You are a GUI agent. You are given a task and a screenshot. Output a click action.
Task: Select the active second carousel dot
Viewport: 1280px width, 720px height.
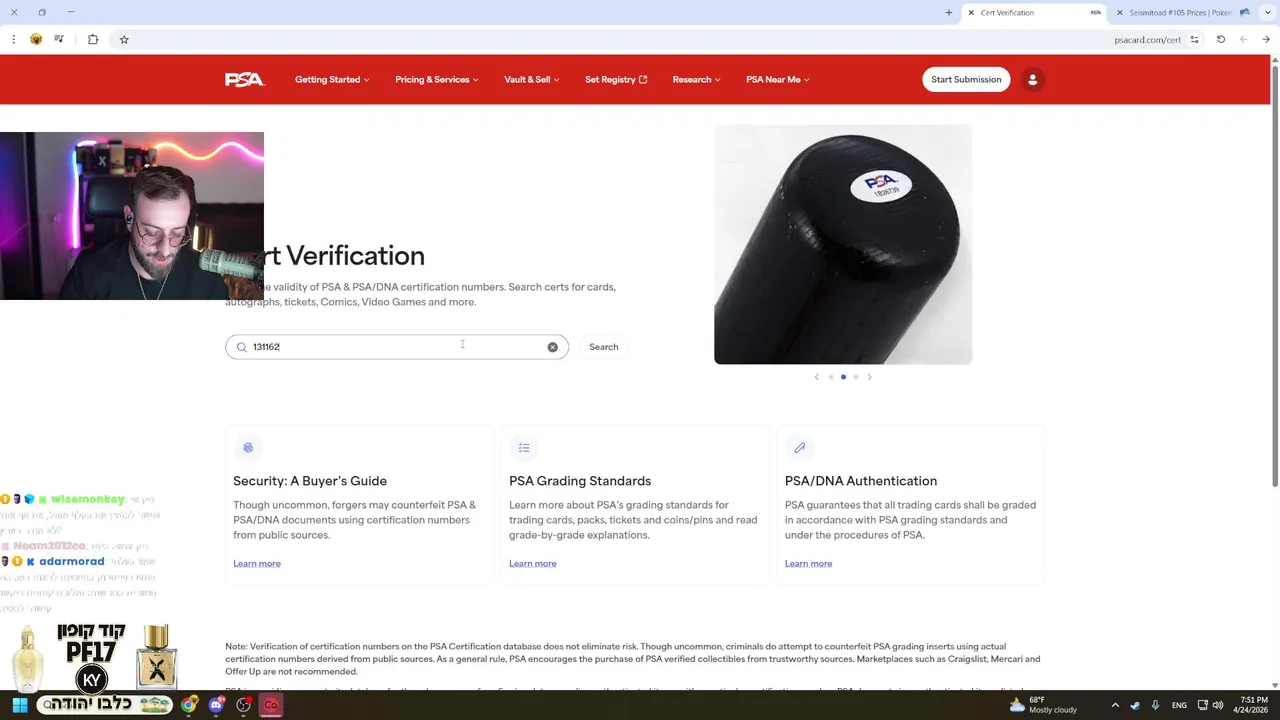[843, 377]
